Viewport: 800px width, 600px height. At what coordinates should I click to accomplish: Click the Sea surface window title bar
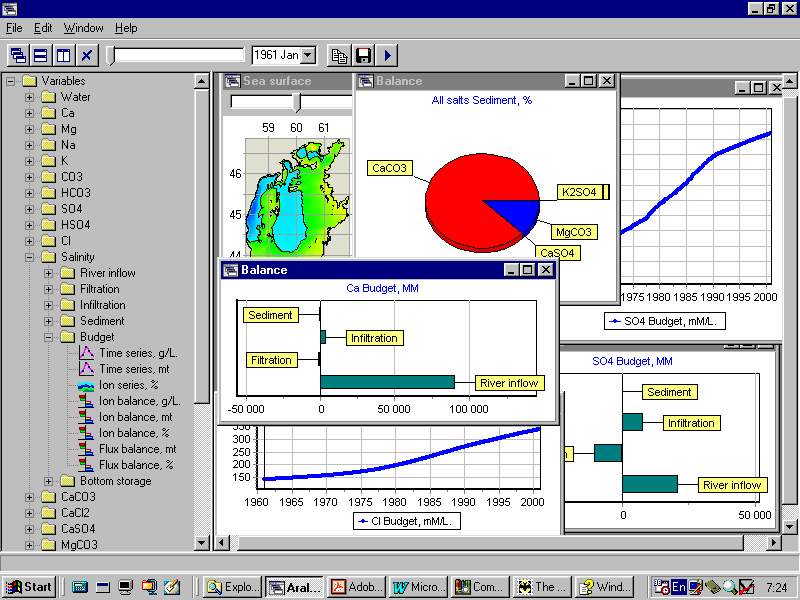288,81
